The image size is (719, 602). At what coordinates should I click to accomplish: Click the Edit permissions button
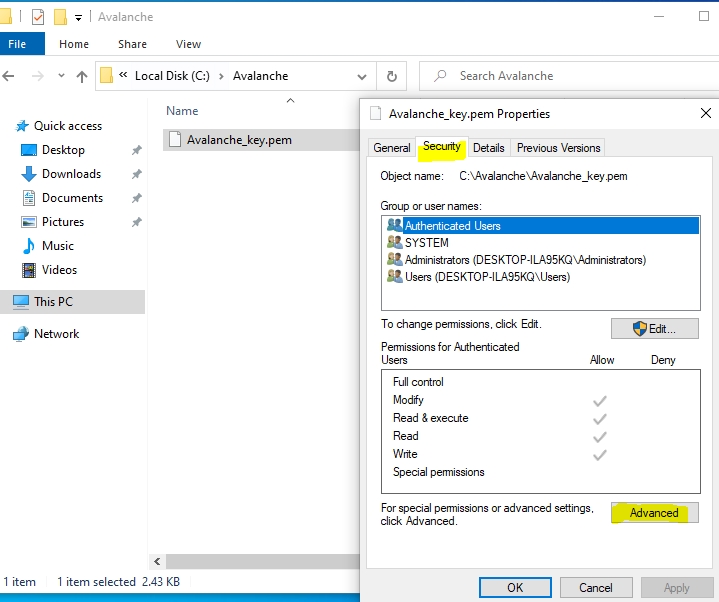coord(654,328)
